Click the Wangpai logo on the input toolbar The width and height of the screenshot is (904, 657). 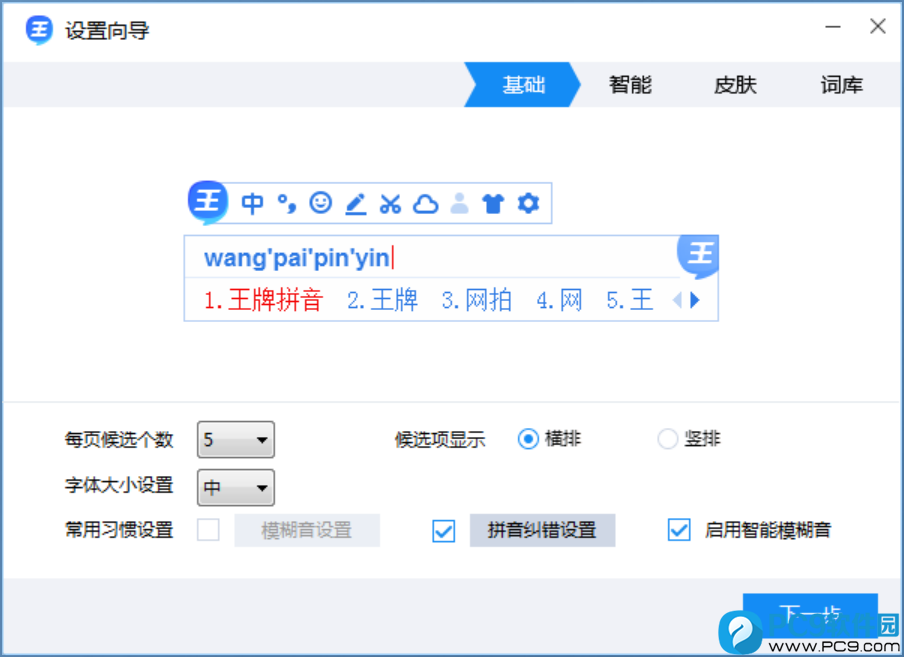(x=208, y=202)
